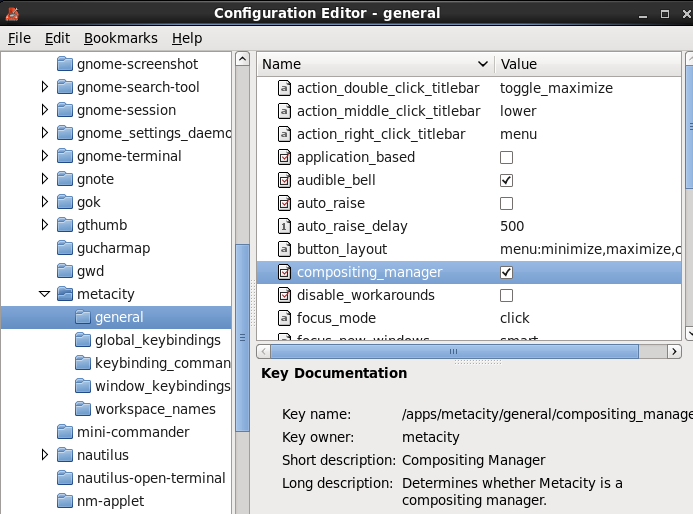
Task: Expand the gthumb tree node
Action: pos(45,225)
